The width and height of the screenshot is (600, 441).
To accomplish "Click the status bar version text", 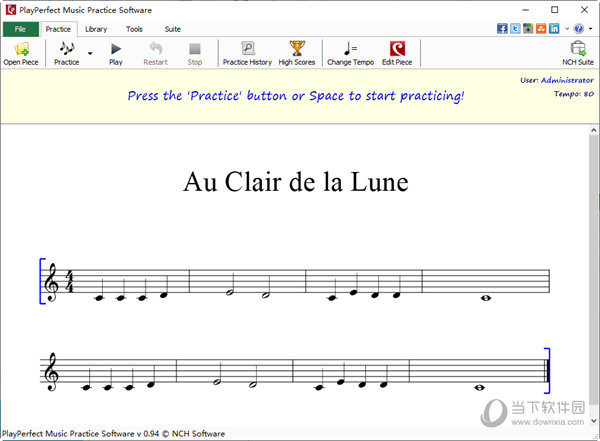I will [113, 434].
